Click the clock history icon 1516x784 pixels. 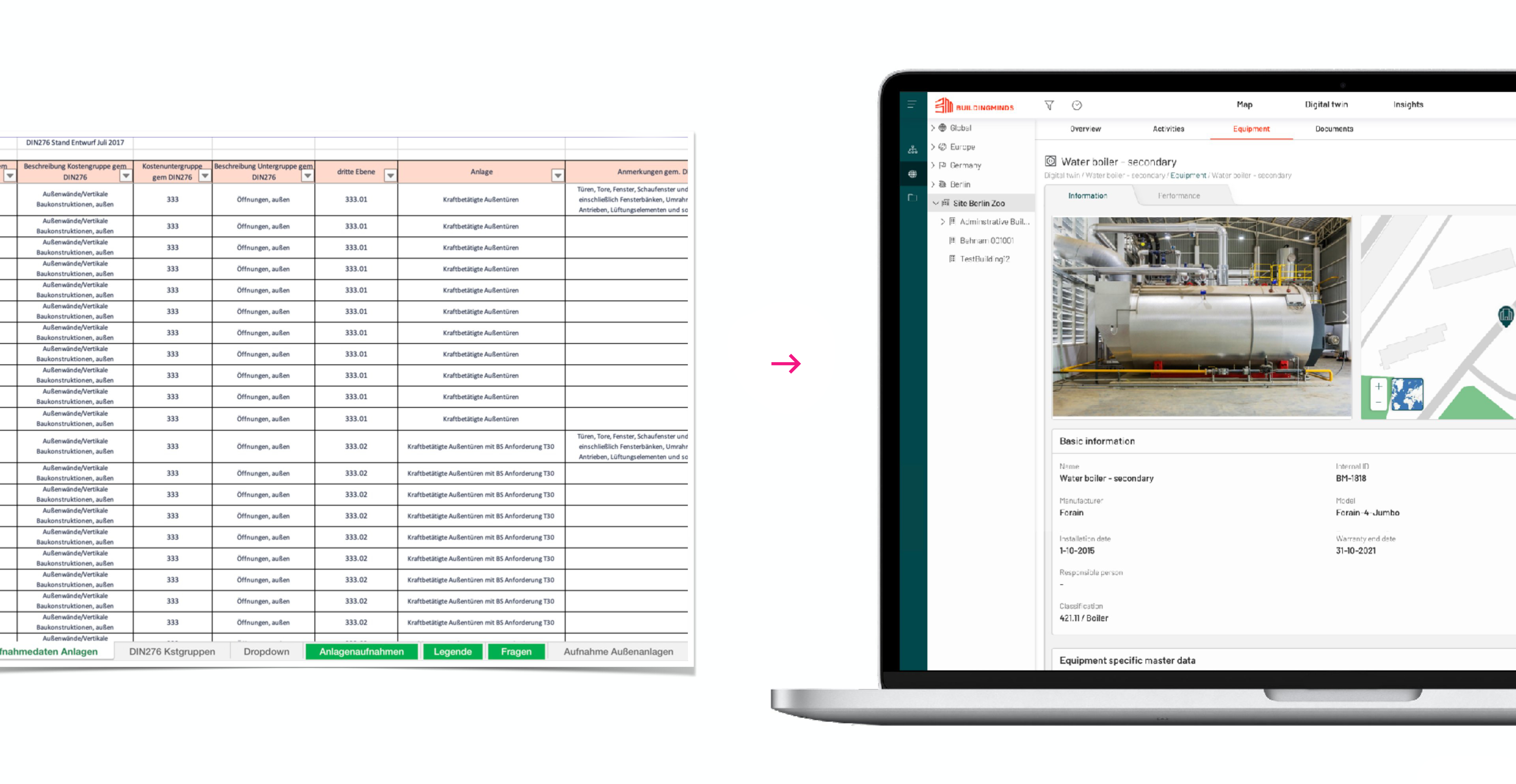pyautogui.click(x=1076, y=105)
